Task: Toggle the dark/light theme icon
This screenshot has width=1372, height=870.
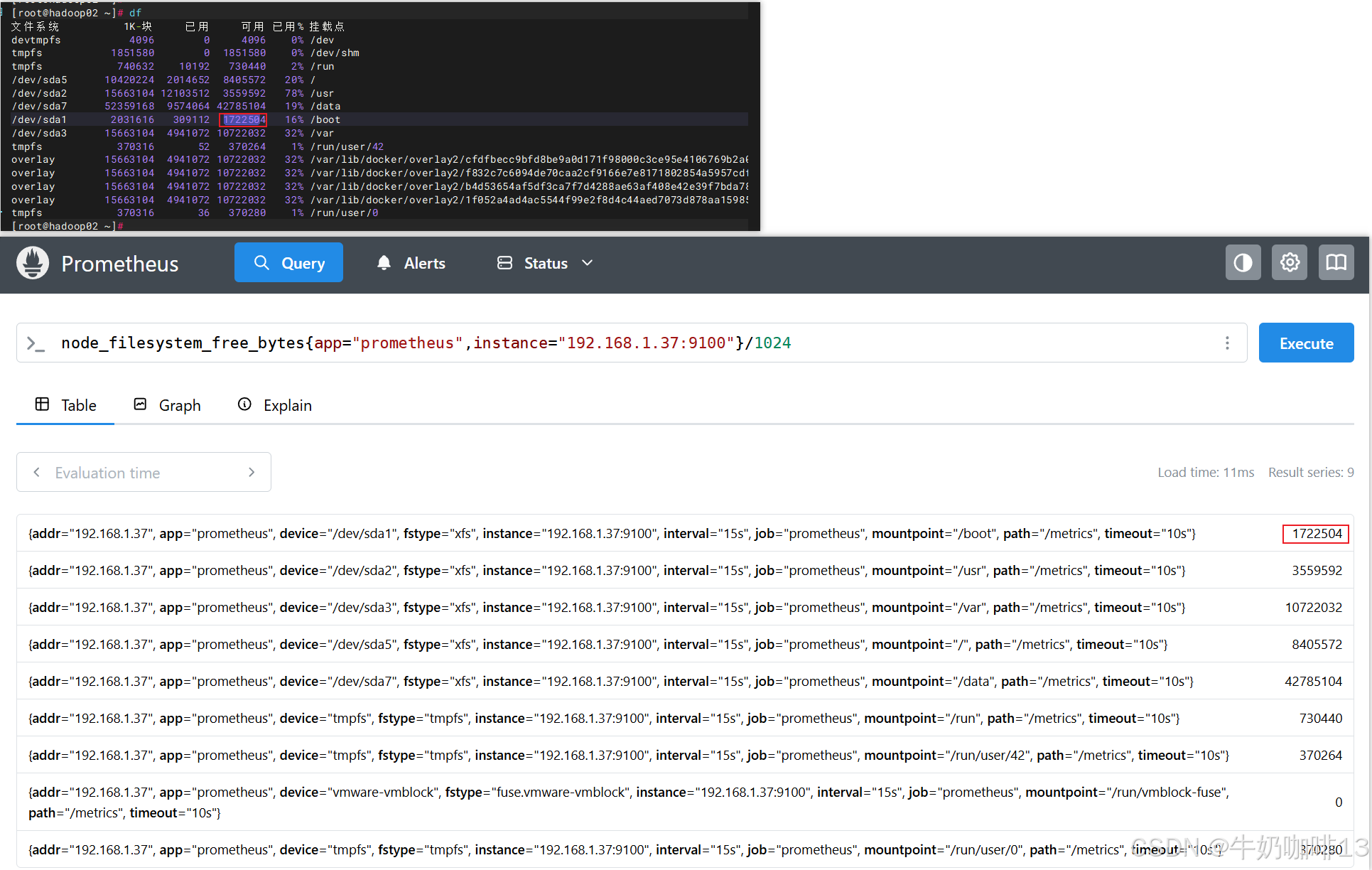Action: [x=1243, y=263]
